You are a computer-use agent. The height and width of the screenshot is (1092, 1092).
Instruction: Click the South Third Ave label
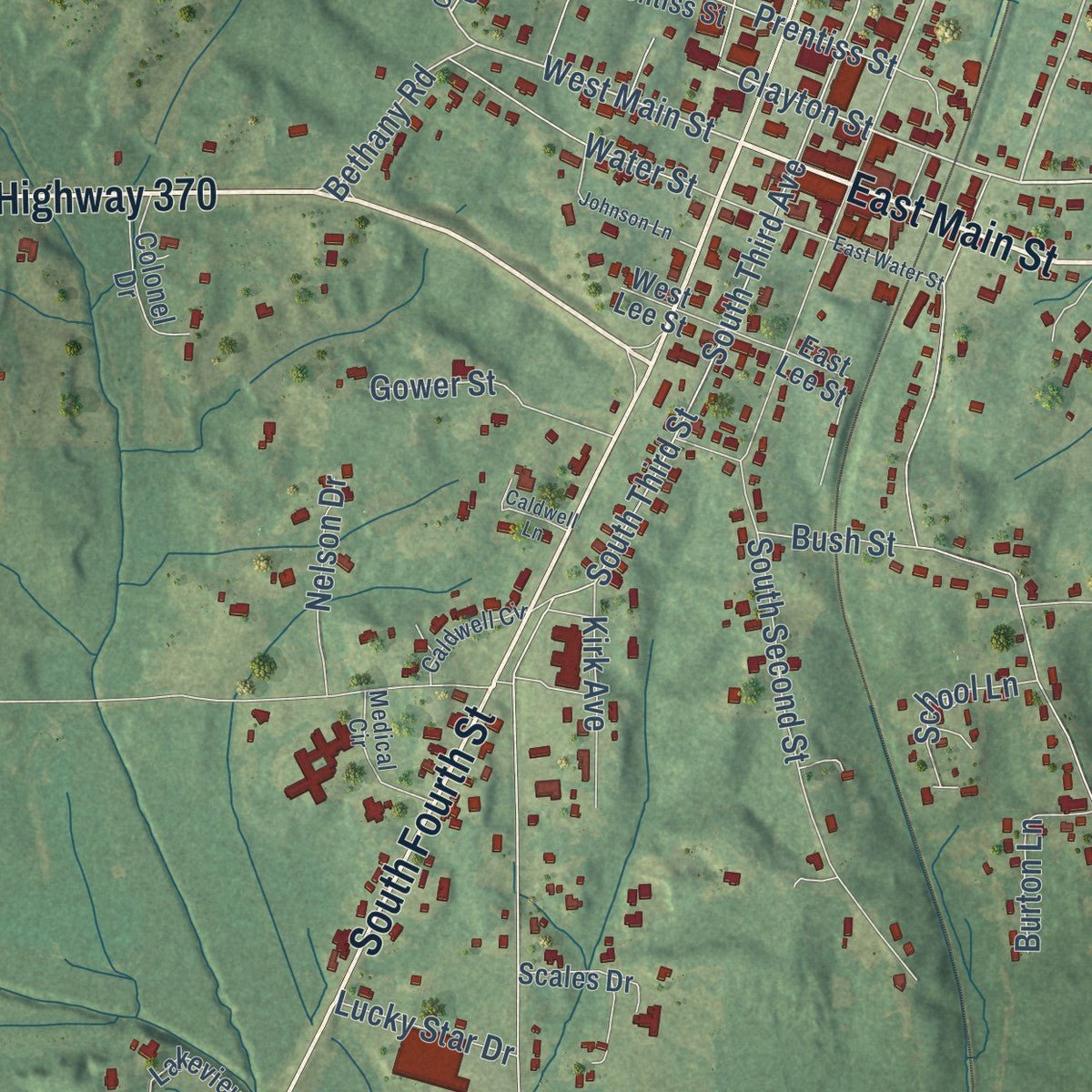tap(755, 264)
